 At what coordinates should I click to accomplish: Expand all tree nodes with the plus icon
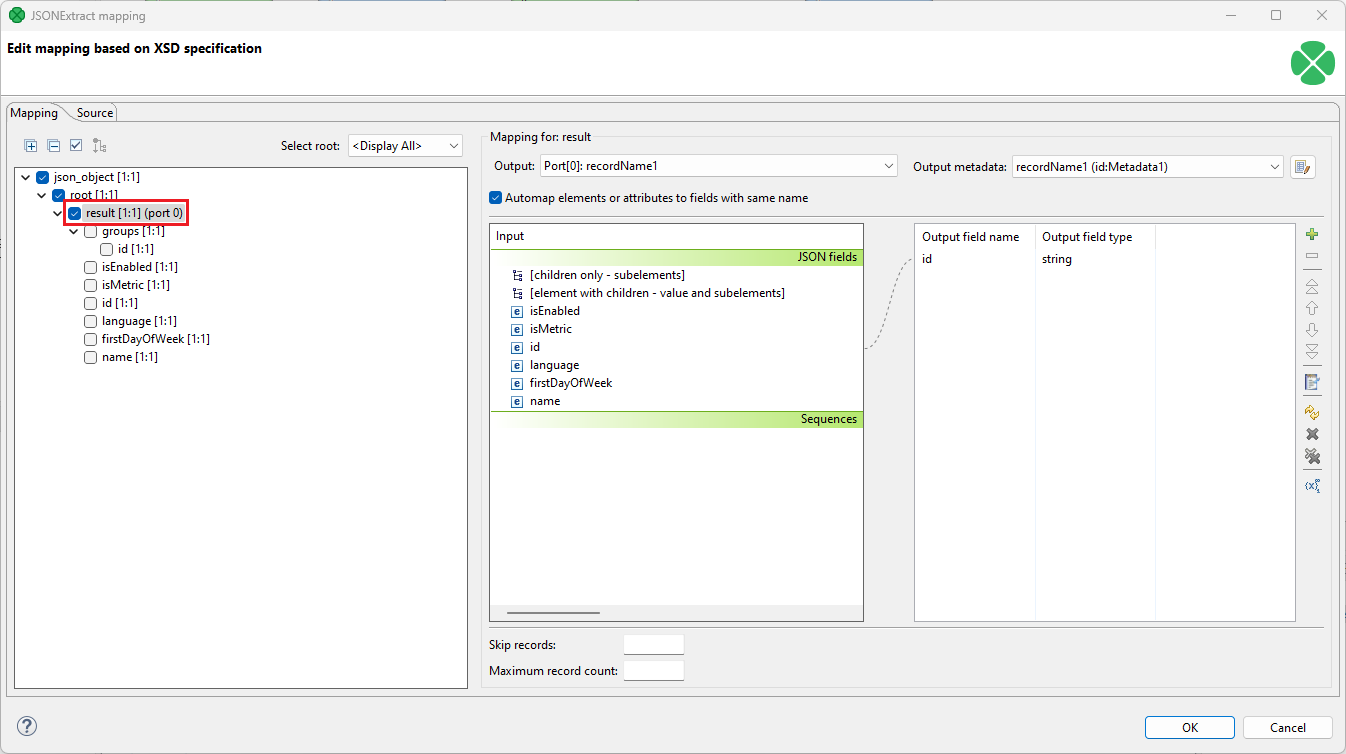point(30,145)
